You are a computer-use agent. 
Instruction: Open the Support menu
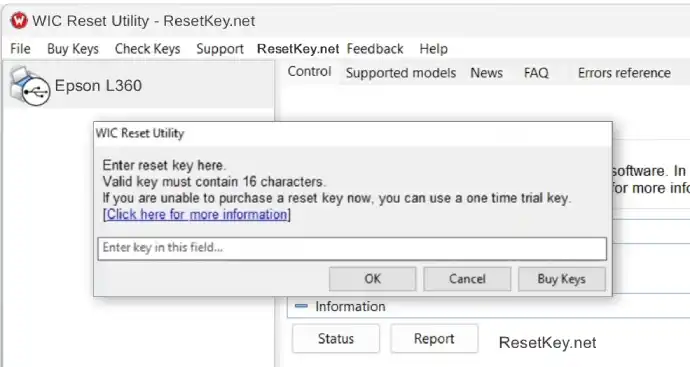[220, 49]
